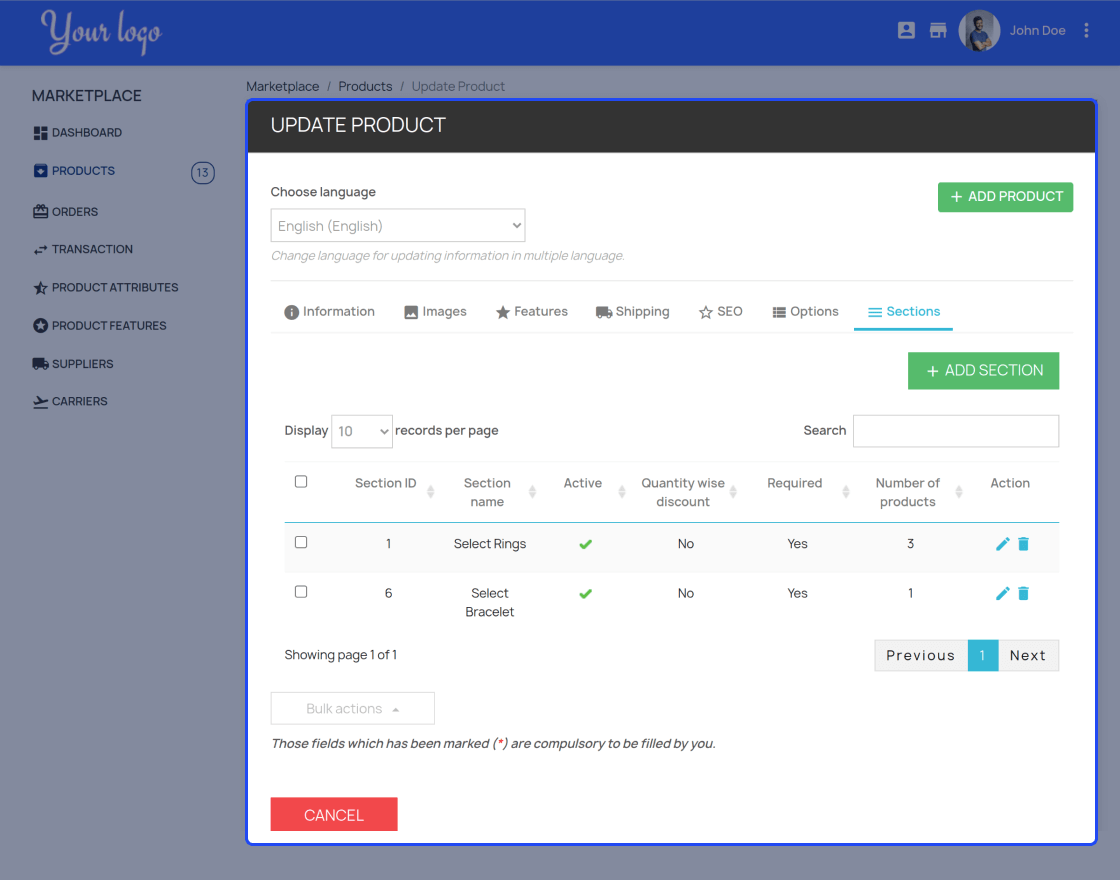Click the Marketplace breadcrumb link

click(x=282, y=86)
